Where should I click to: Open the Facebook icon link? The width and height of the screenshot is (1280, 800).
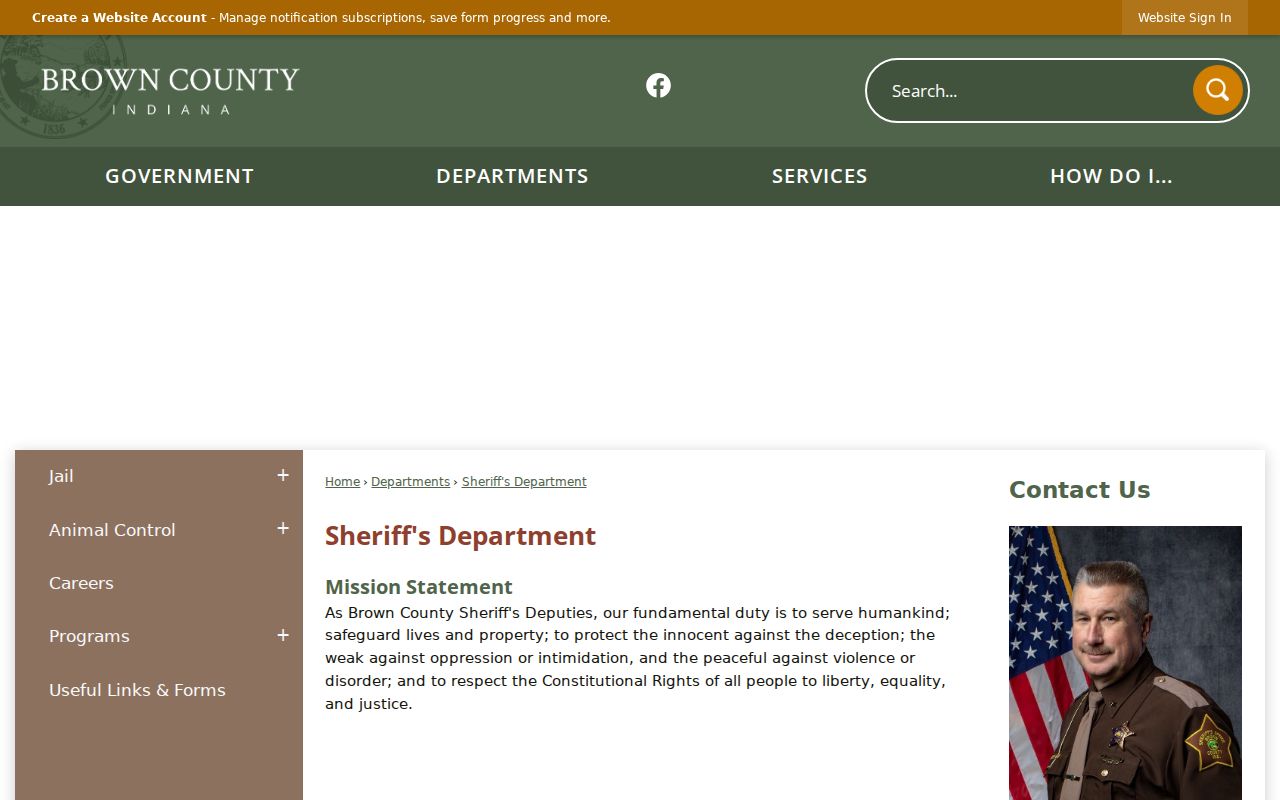pyautogui.click(x=658, y=86)
